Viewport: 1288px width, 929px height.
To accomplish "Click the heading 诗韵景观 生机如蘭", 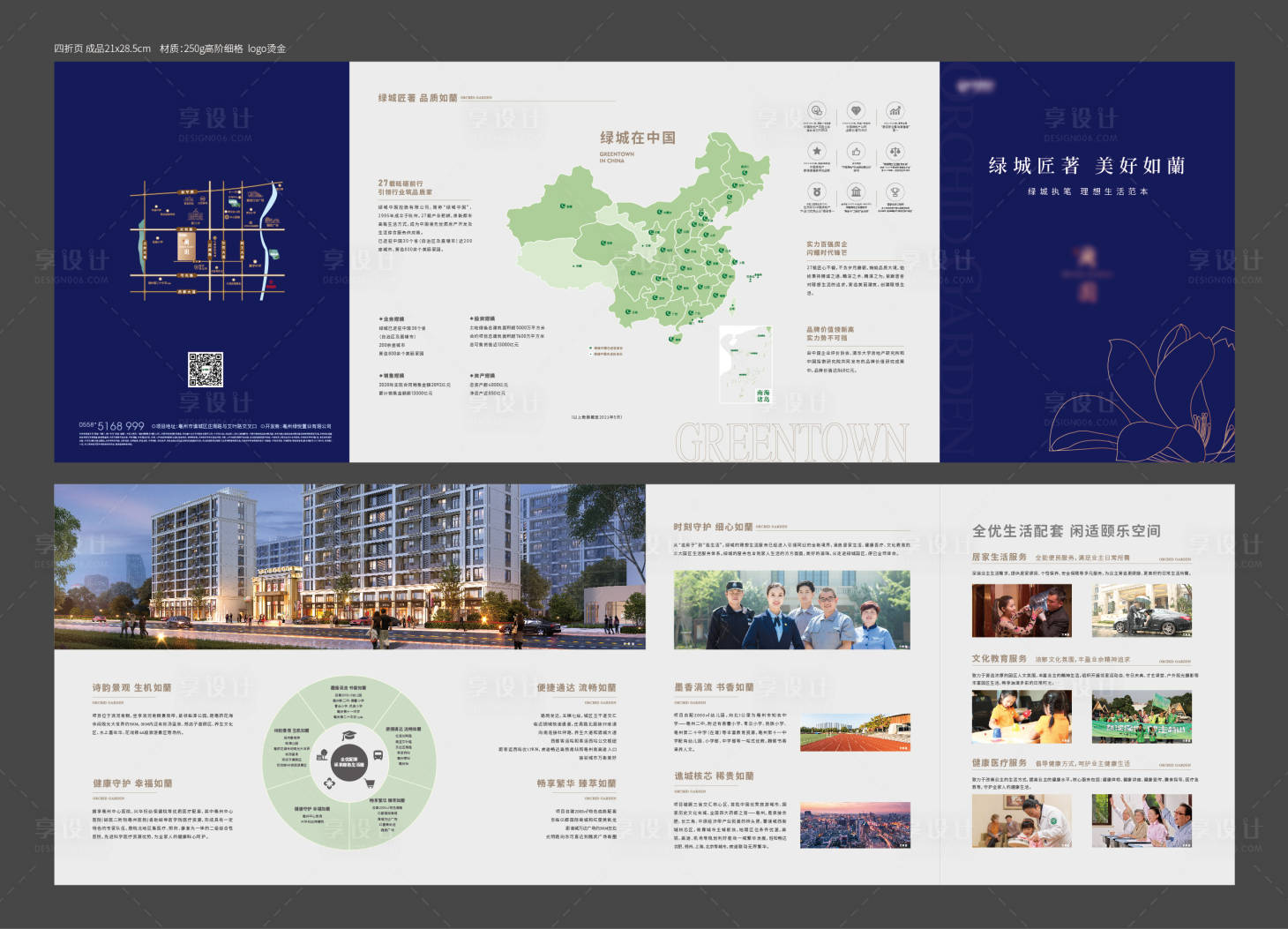I will click(131, 687).
